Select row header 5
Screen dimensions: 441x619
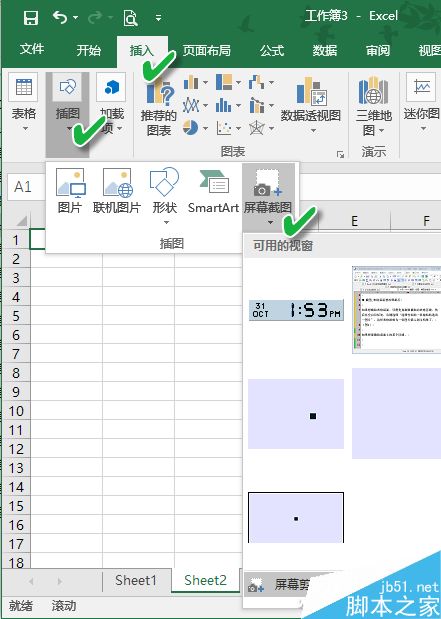pos(16,316)
